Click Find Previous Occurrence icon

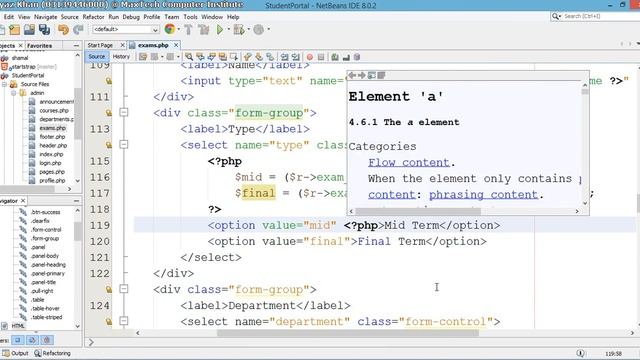click(200, 57)
